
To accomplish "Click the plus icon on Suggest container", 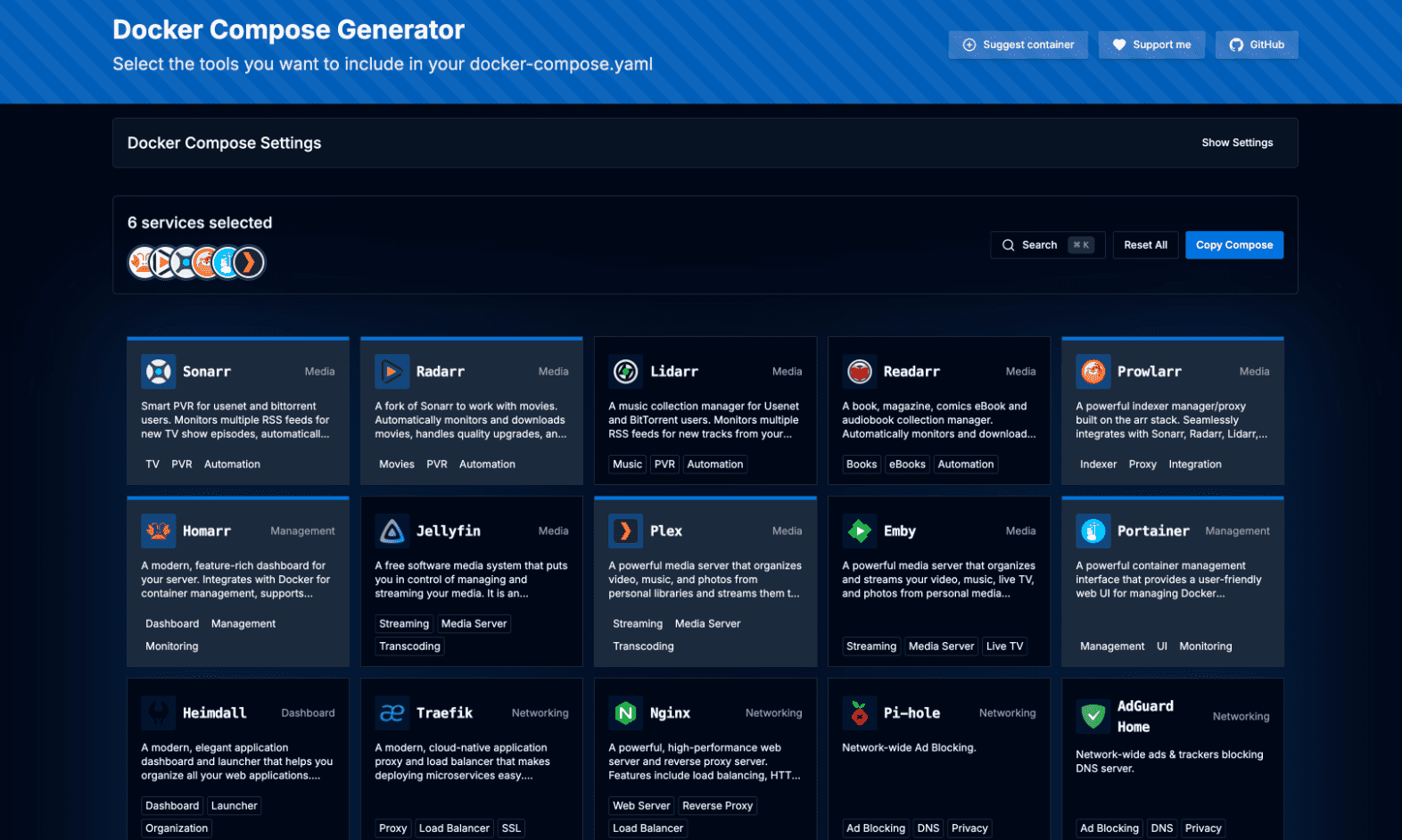I will [969, 45].
